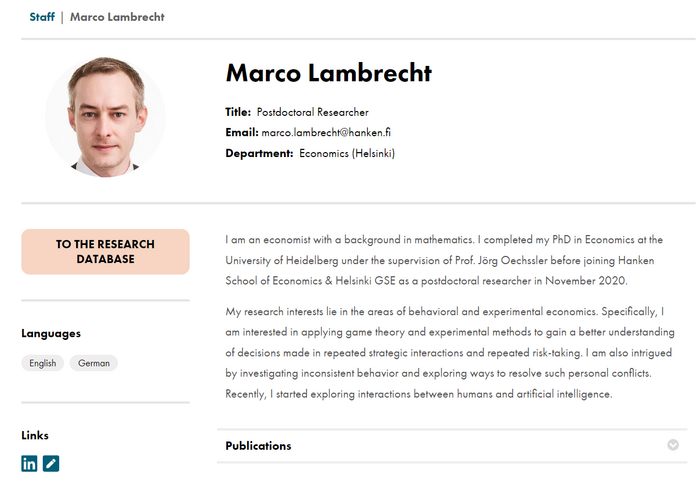
Task: Click the Marco Lambrecht page heading
Action: pyautogui.click(x=328, y=73)
